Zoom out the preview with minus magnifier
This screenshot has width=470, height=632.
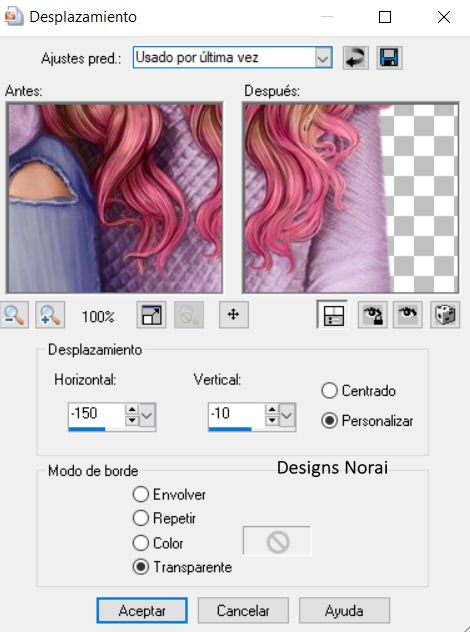click(14, 315)
